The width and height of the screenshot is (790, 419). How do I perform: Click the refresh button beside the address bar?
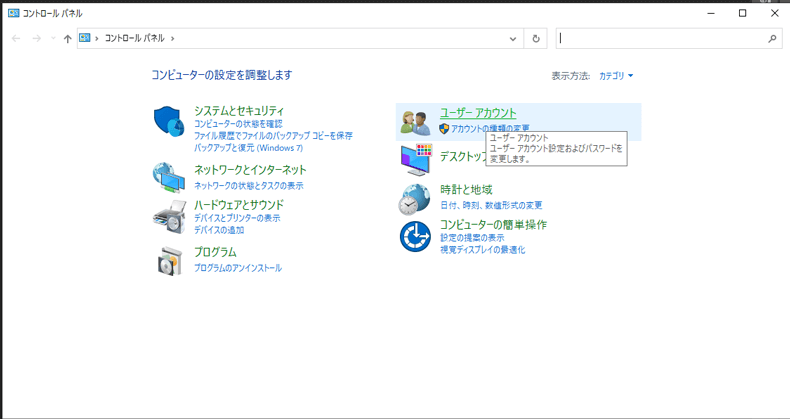(536, 39)
